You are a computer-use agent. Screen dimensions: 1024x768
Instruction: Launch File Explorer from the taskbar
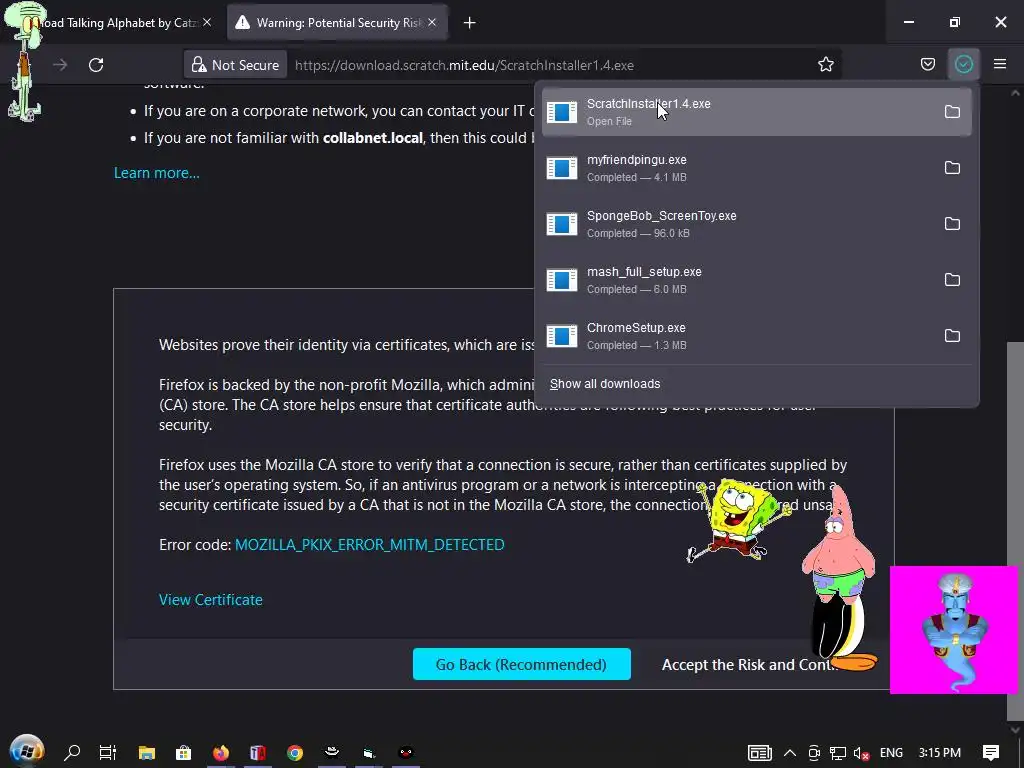147,752
